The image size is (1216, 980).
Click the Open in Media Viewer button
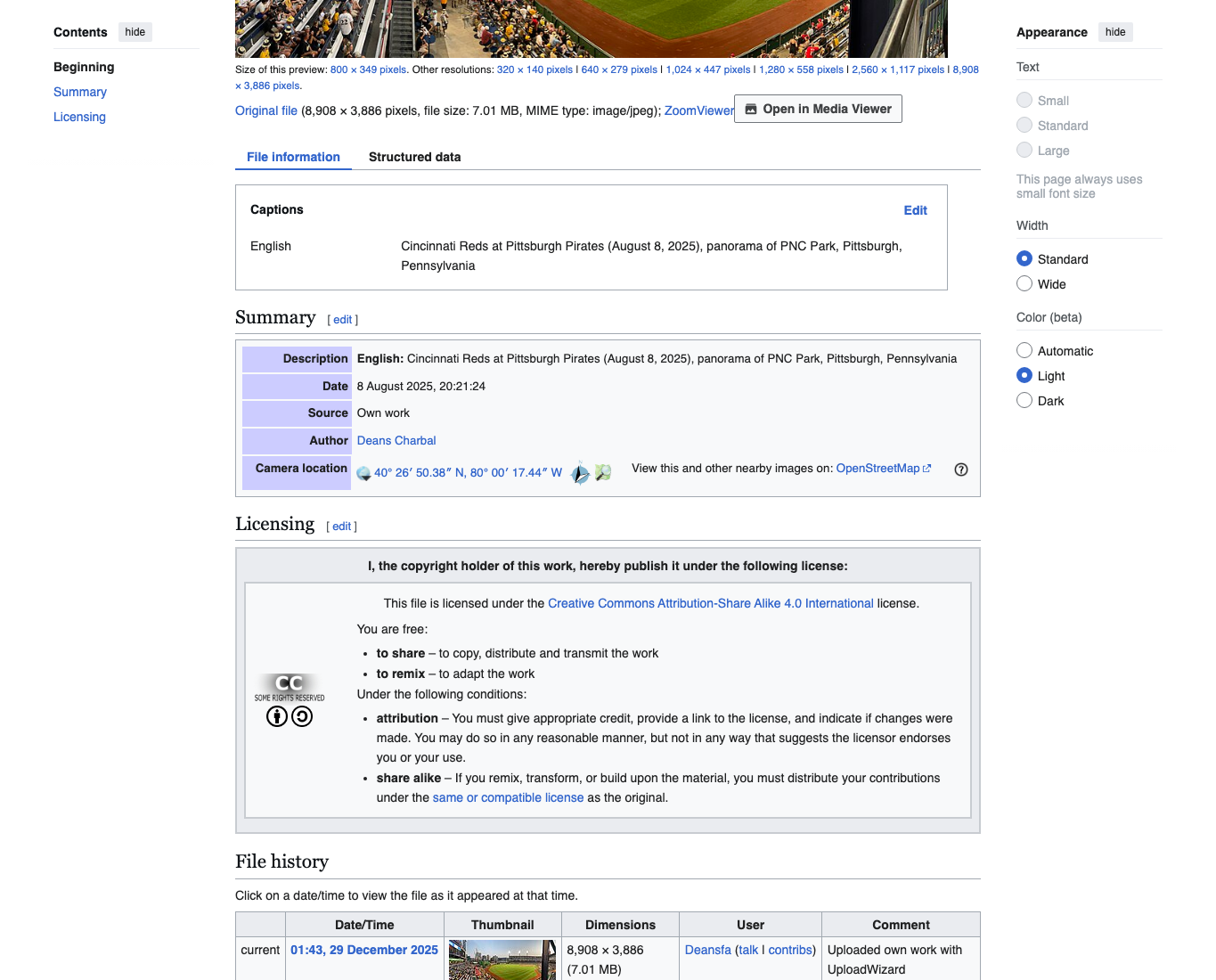(818, 109)
